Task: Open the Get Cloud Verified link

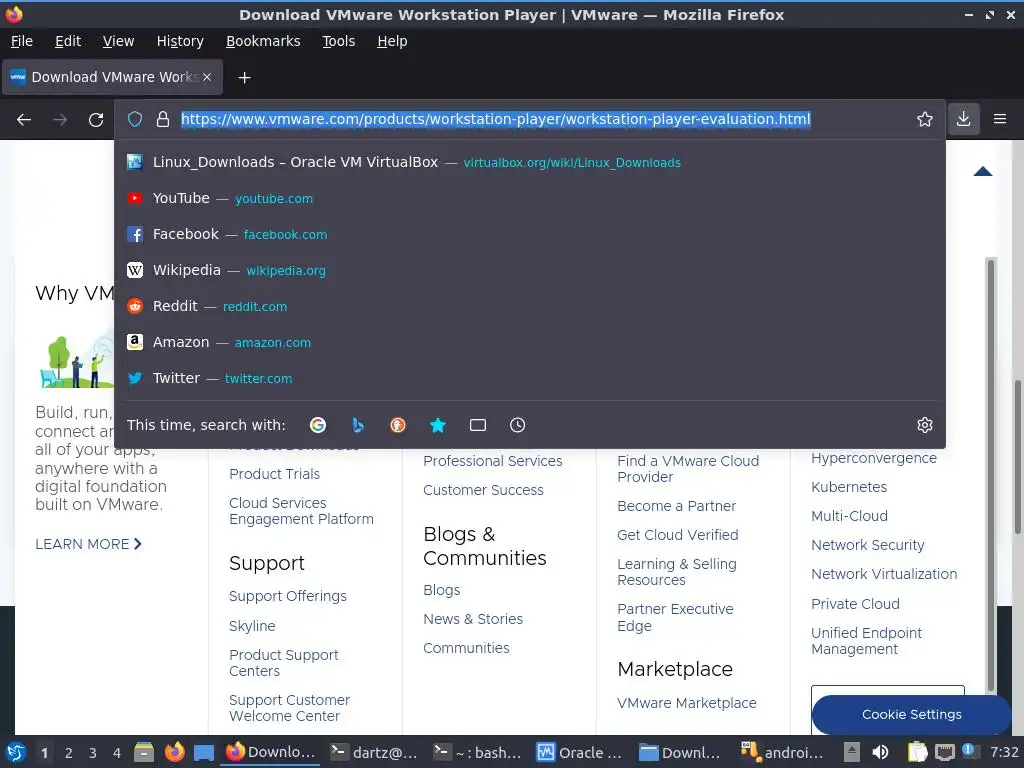Action: point(677,535)
